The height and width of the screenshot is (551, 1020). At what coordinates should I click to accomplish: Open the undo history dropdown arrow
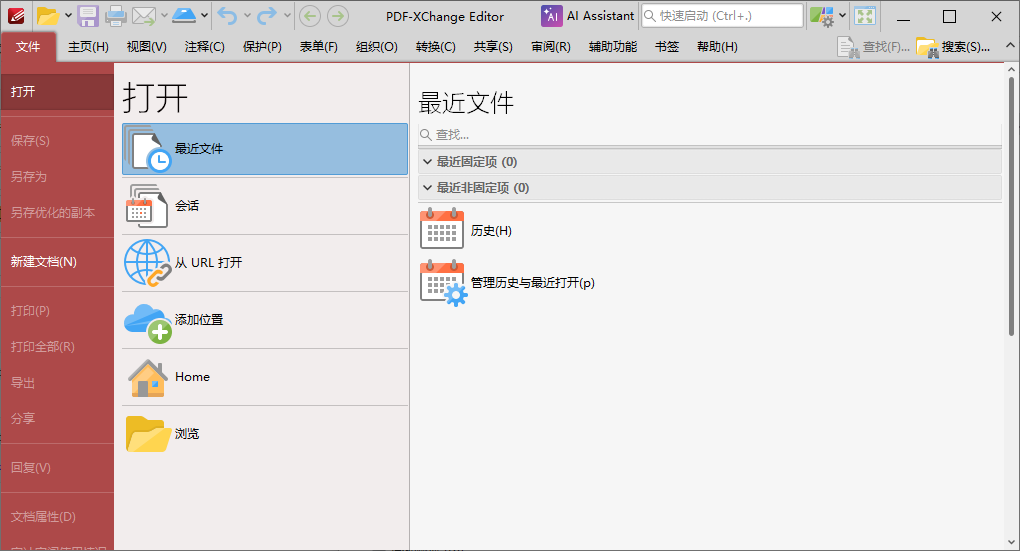coord(247,16)
